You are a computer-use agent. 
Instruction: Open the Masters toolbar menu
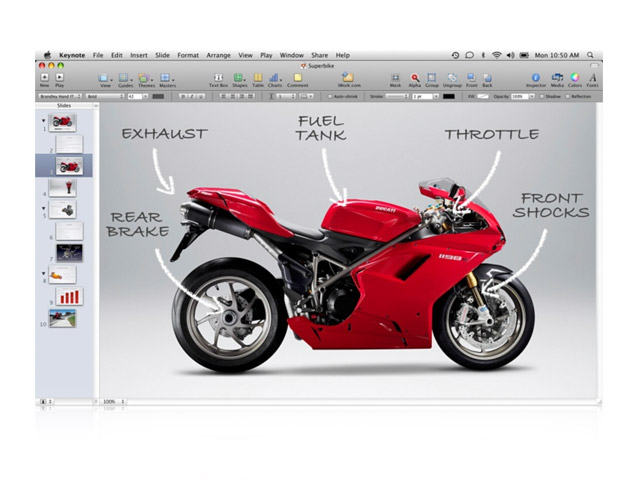tap(167, 80)
